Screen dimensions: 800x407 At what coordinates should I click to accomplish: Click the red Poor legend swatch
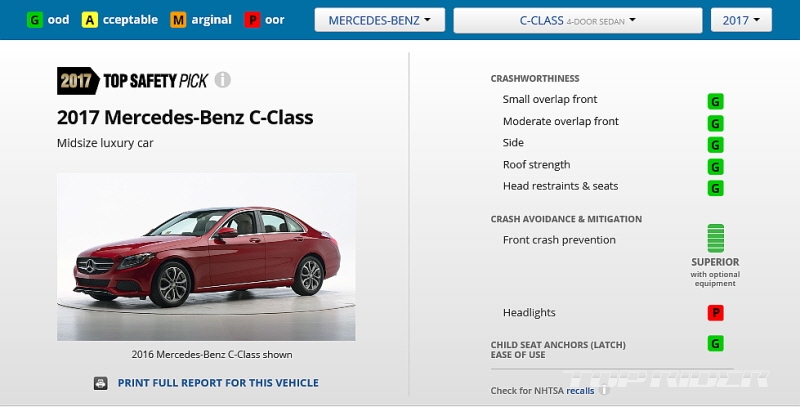252,20
